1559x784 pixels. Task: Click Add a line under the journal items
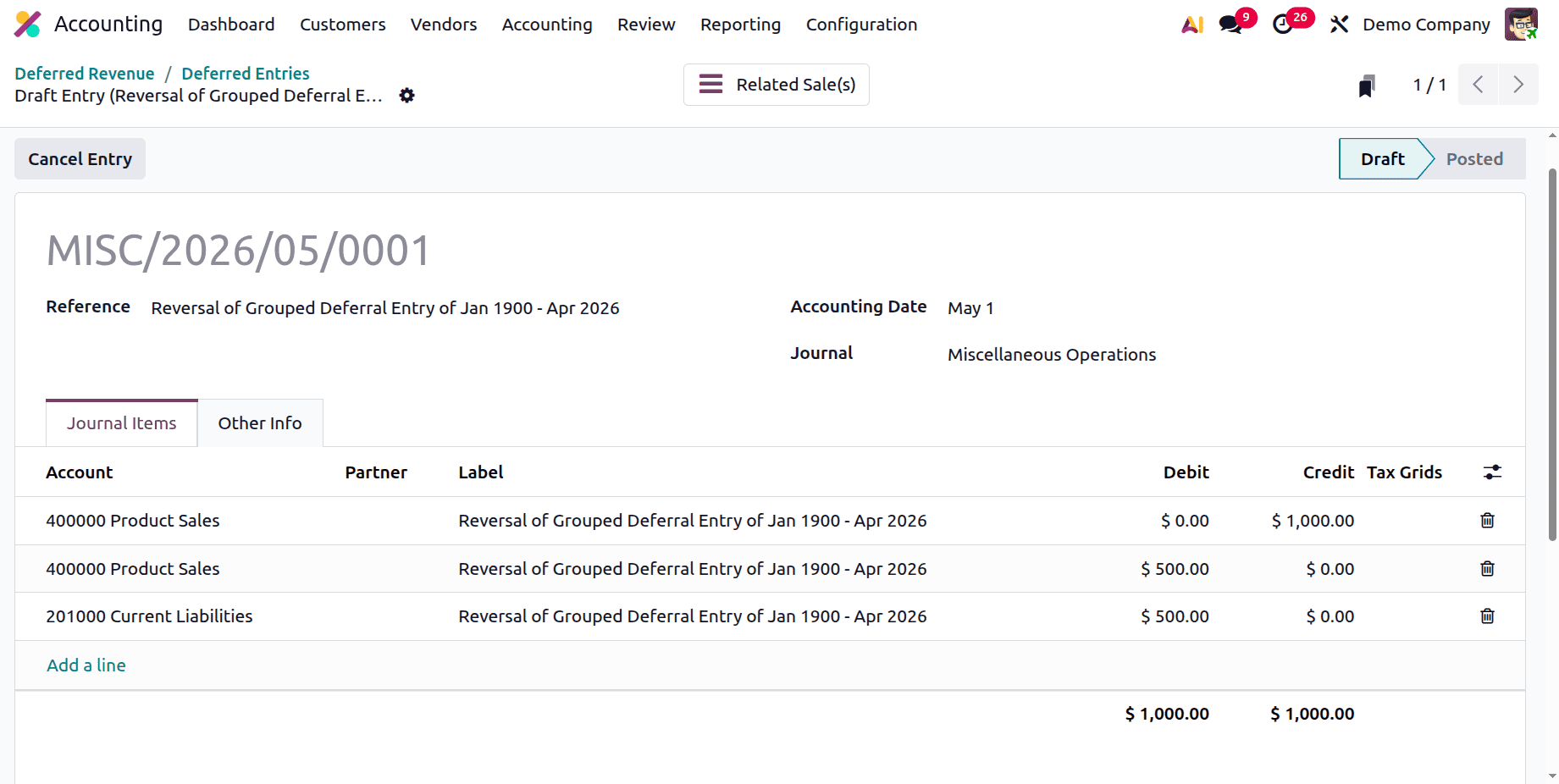[86, 665]
